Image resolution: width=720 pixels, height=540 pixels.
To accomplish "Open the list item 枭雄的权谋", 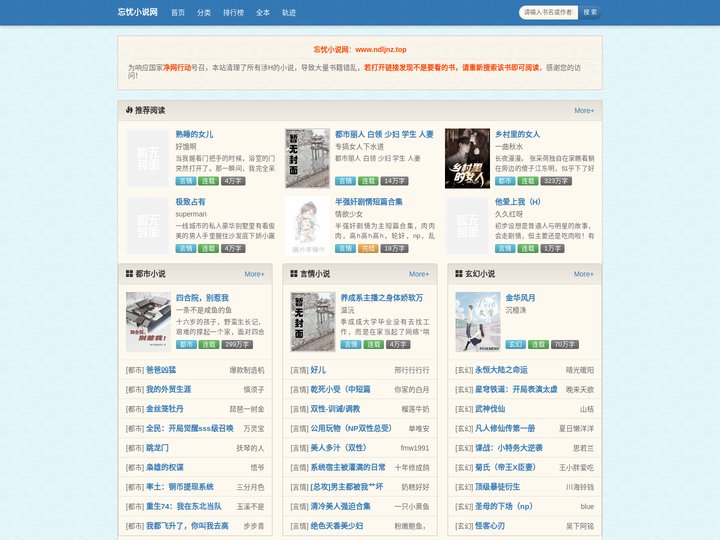I will click(x=165, y=467).
